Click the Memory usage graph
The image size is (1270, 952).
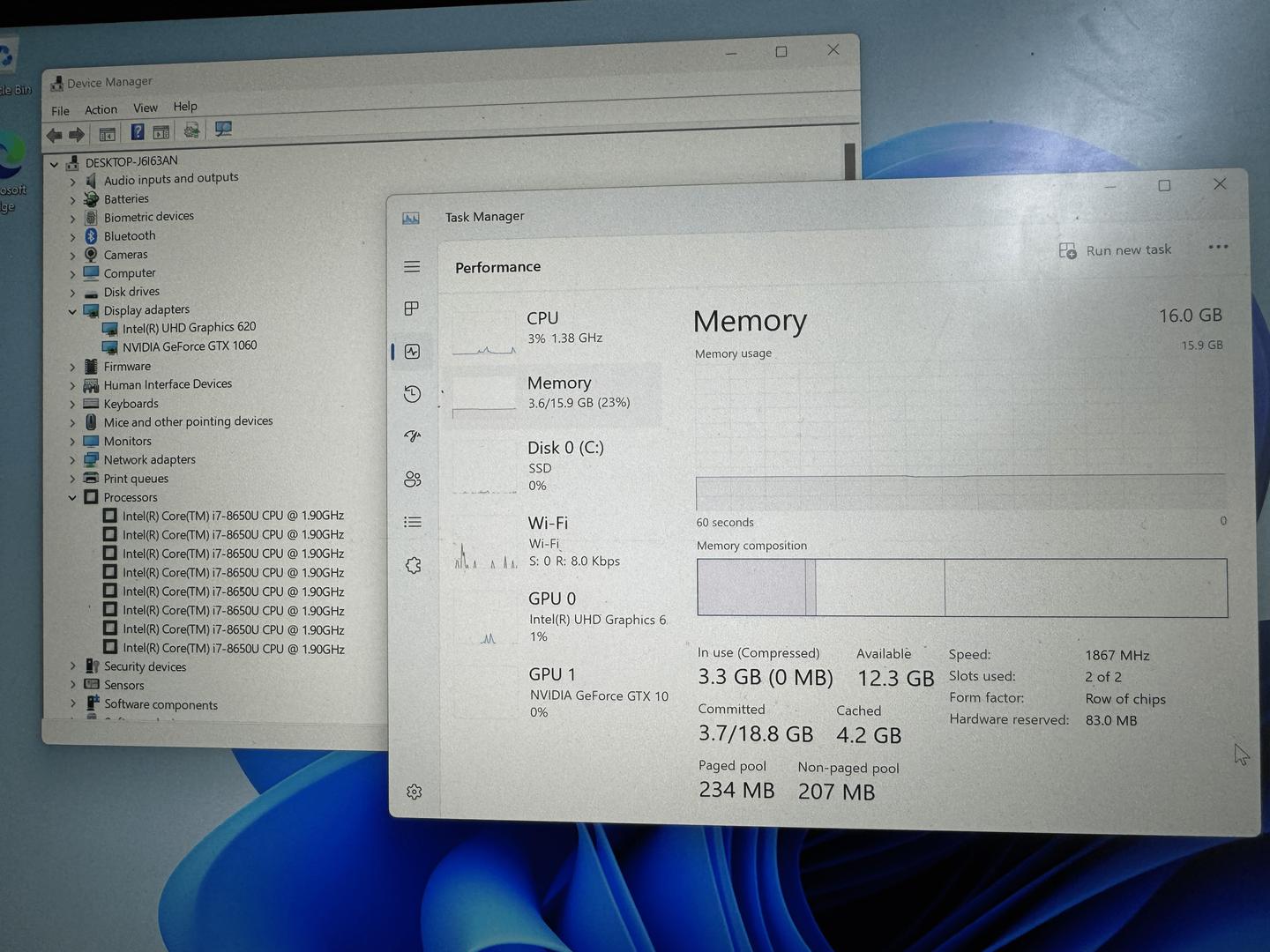960,435
